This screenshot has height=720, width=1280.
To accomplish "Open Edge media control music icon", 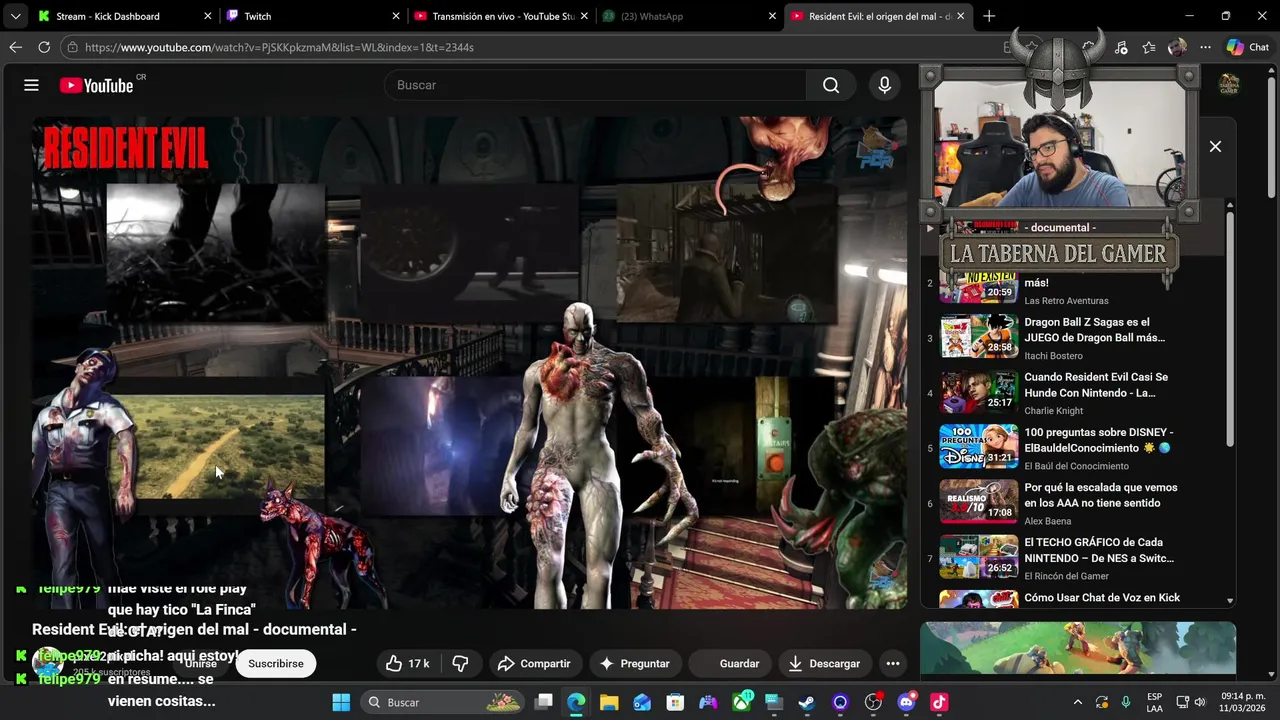I will coord(1121,47).
